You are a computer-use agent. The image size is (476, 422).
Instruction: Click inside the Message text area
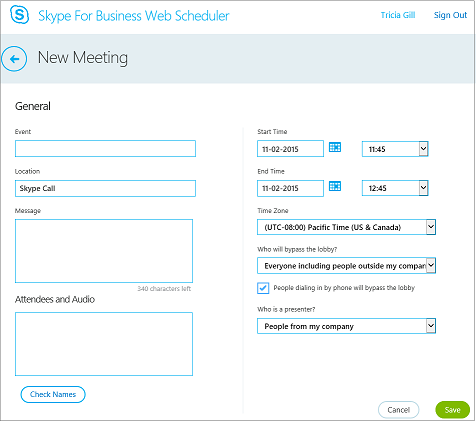(x=104, y=251)
